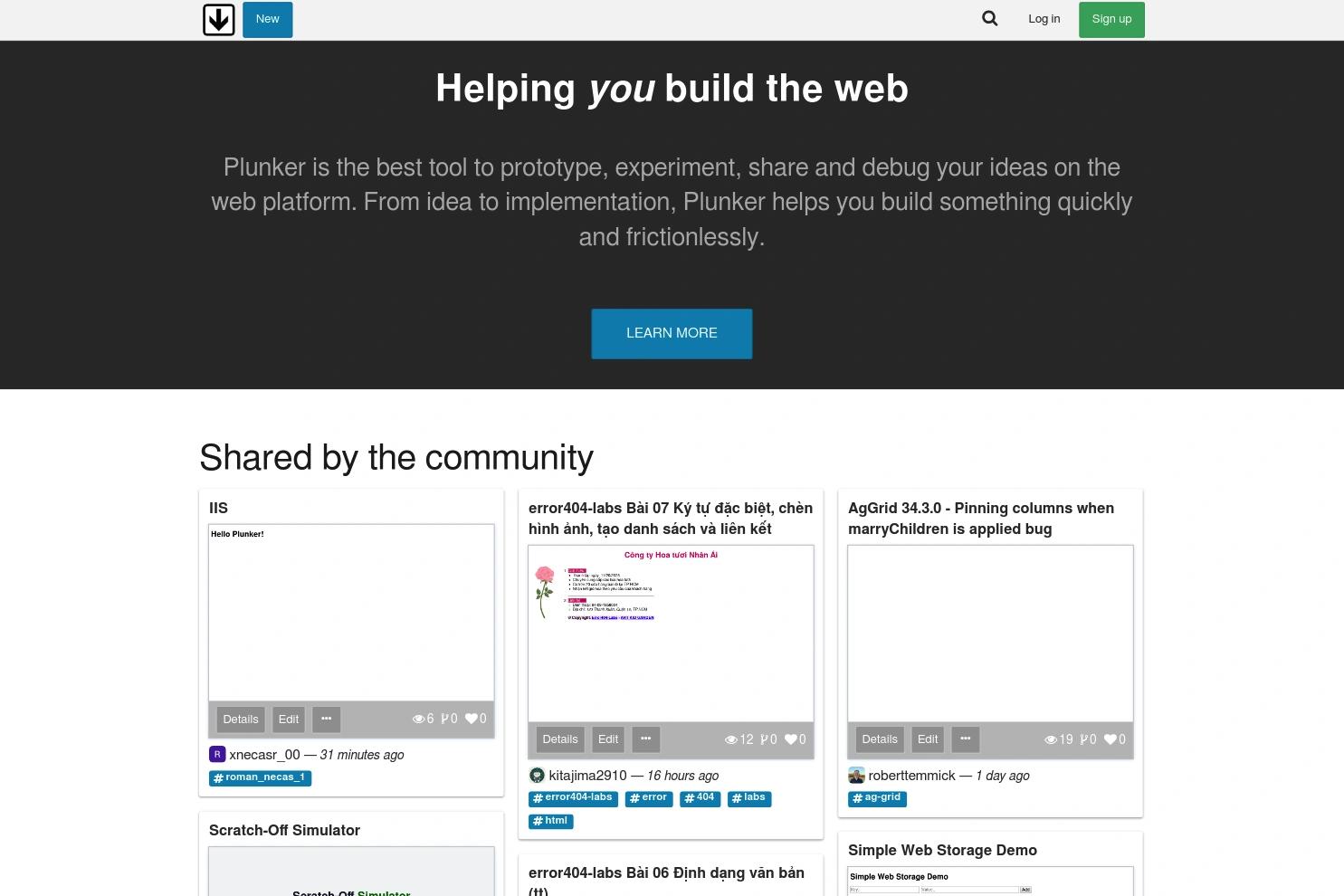Like the error404-labs Bài 07 plunk heart
This screenshot has height=896, width=1344.
790,740
